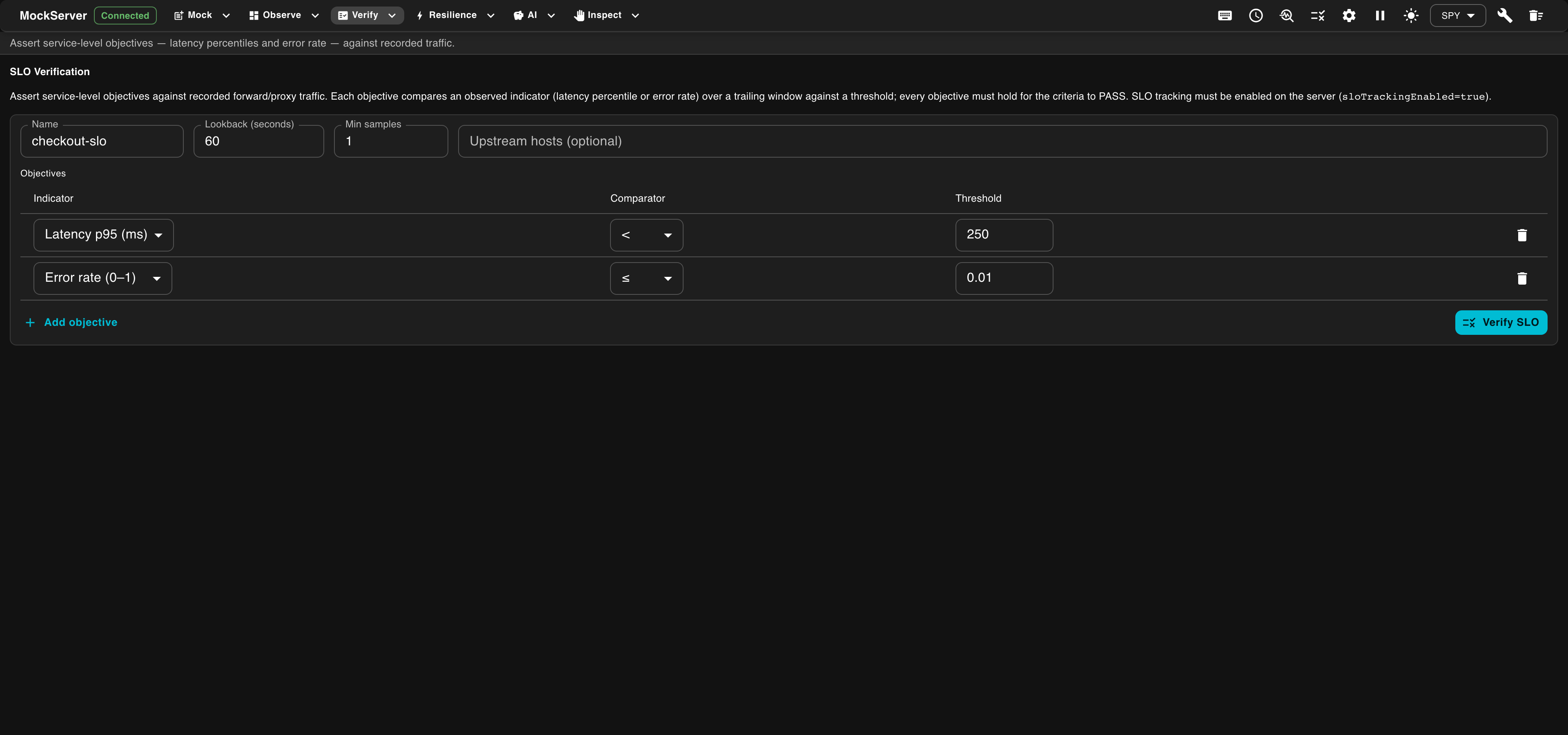The image size is (1568, 735).
Task: Open the settings gear icon
Action: pyautogui.click(x=1349, y=16)
